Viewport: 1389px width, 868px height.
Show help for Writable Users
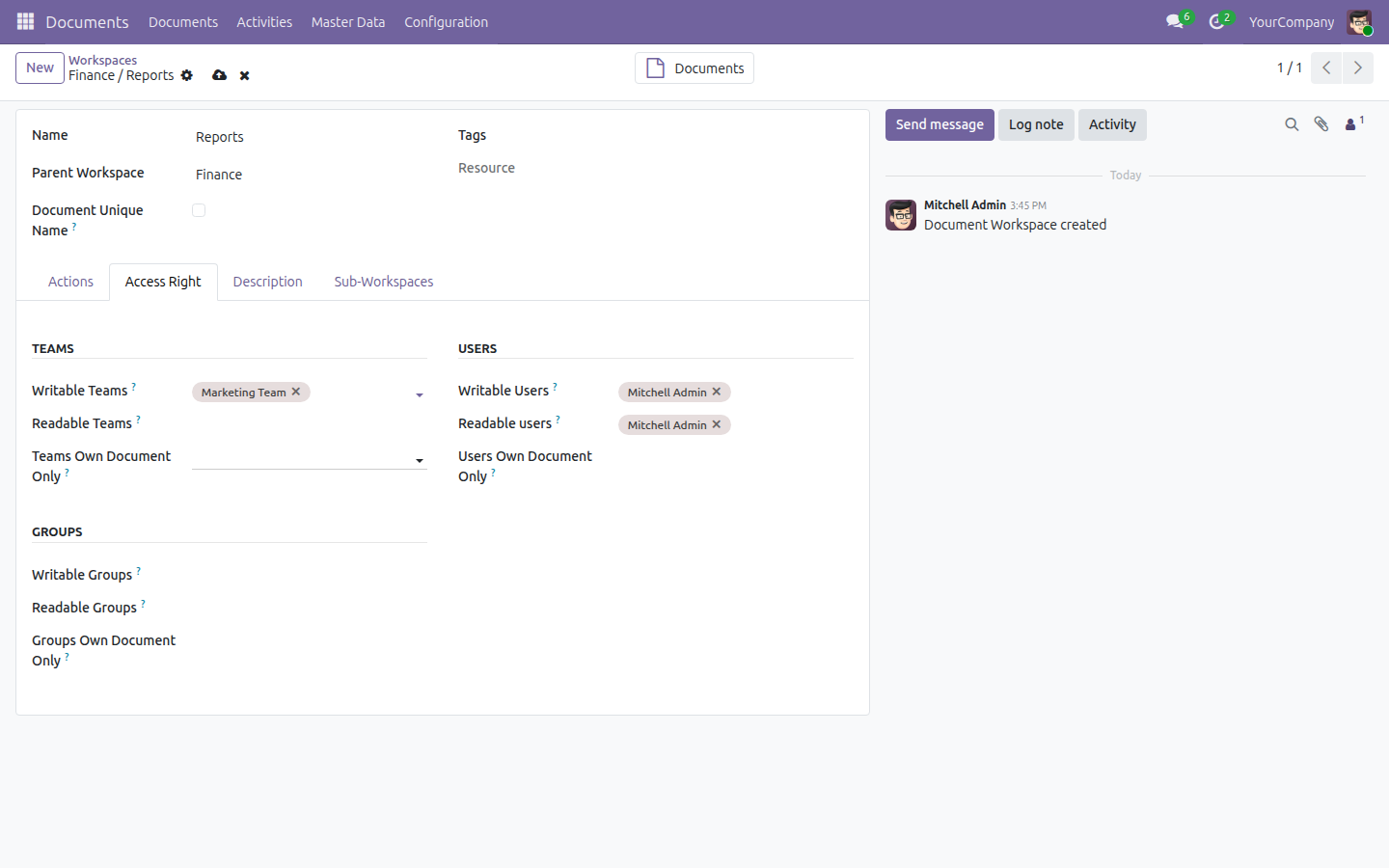[x=555, y=386]
